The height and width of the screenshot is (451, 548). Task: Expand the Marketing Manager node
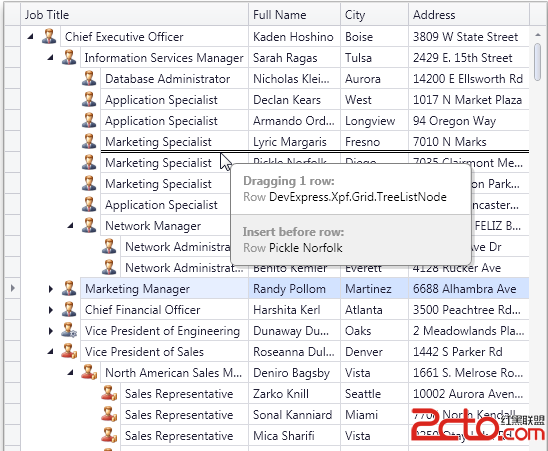(51, 289)
